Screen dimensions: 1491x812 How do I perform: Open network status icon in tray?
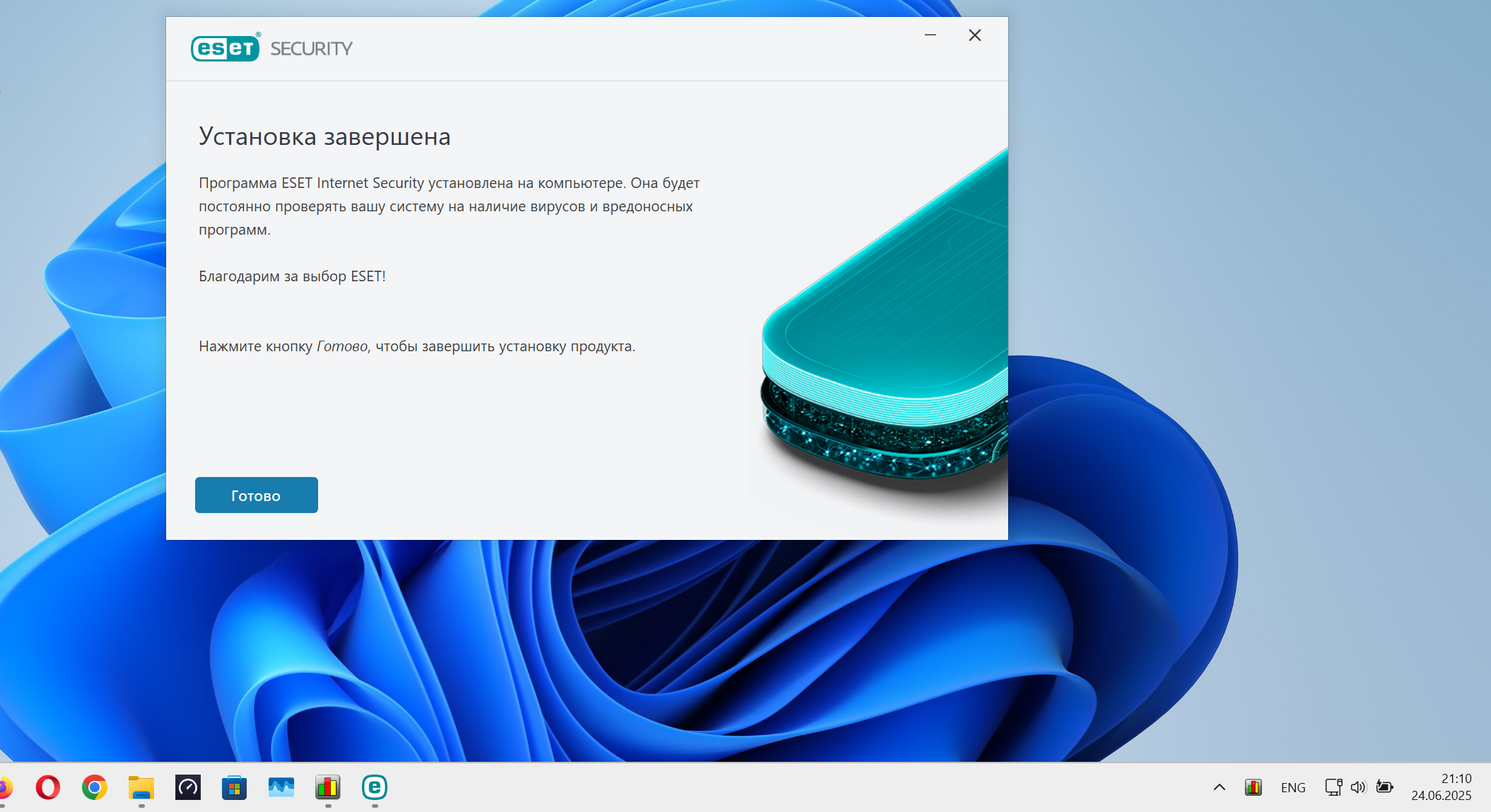click(1333, 787)
